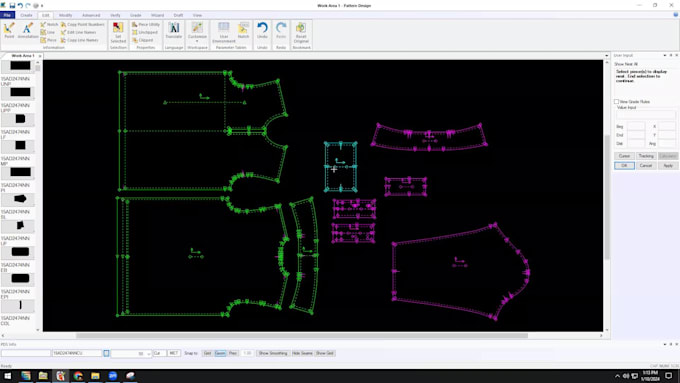Click the large Undo ribbon button
This screenshot has height=383, width=680.
262,30
